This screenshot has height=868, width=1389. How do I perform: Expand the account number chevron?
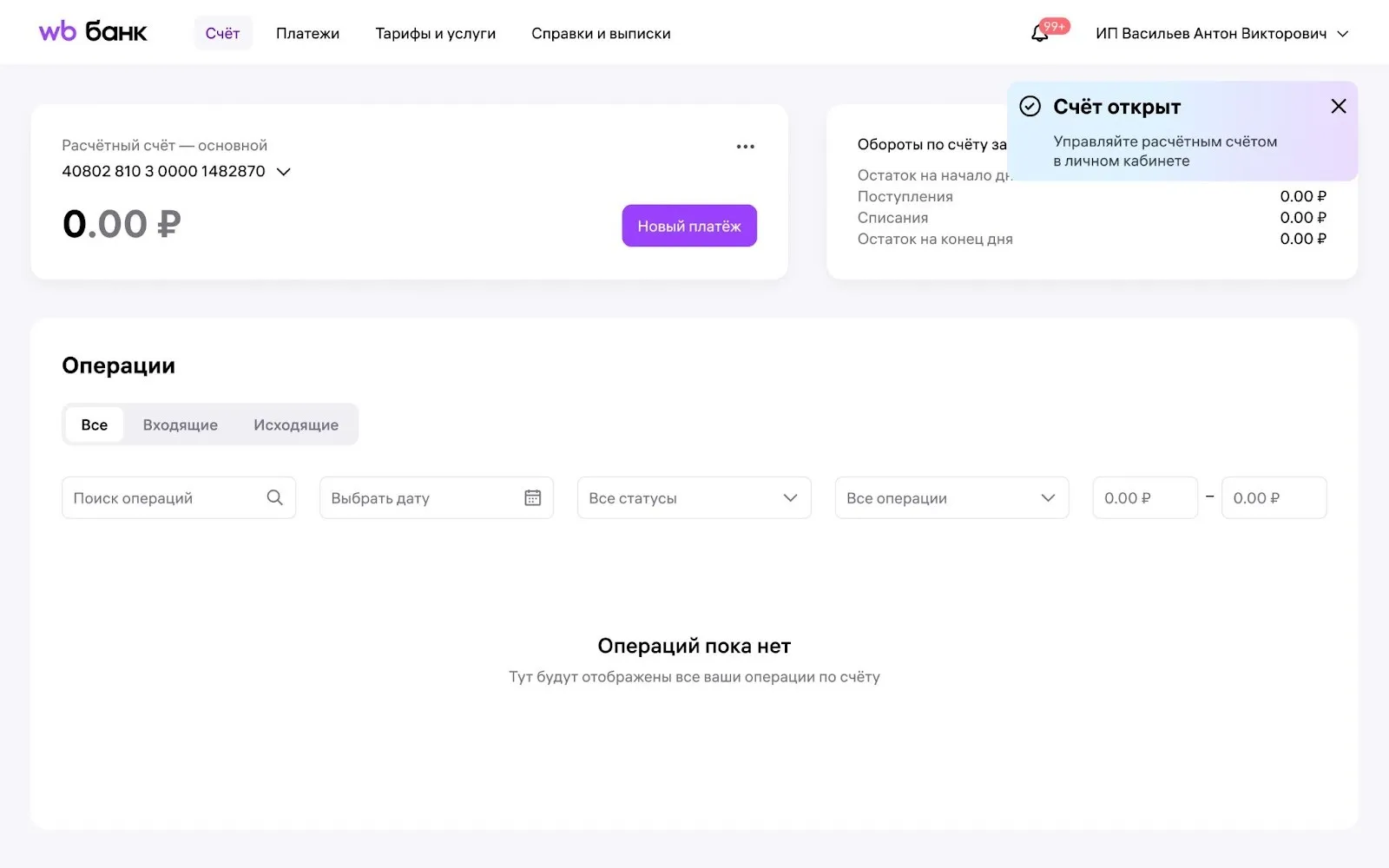click(x=283, y=172)
